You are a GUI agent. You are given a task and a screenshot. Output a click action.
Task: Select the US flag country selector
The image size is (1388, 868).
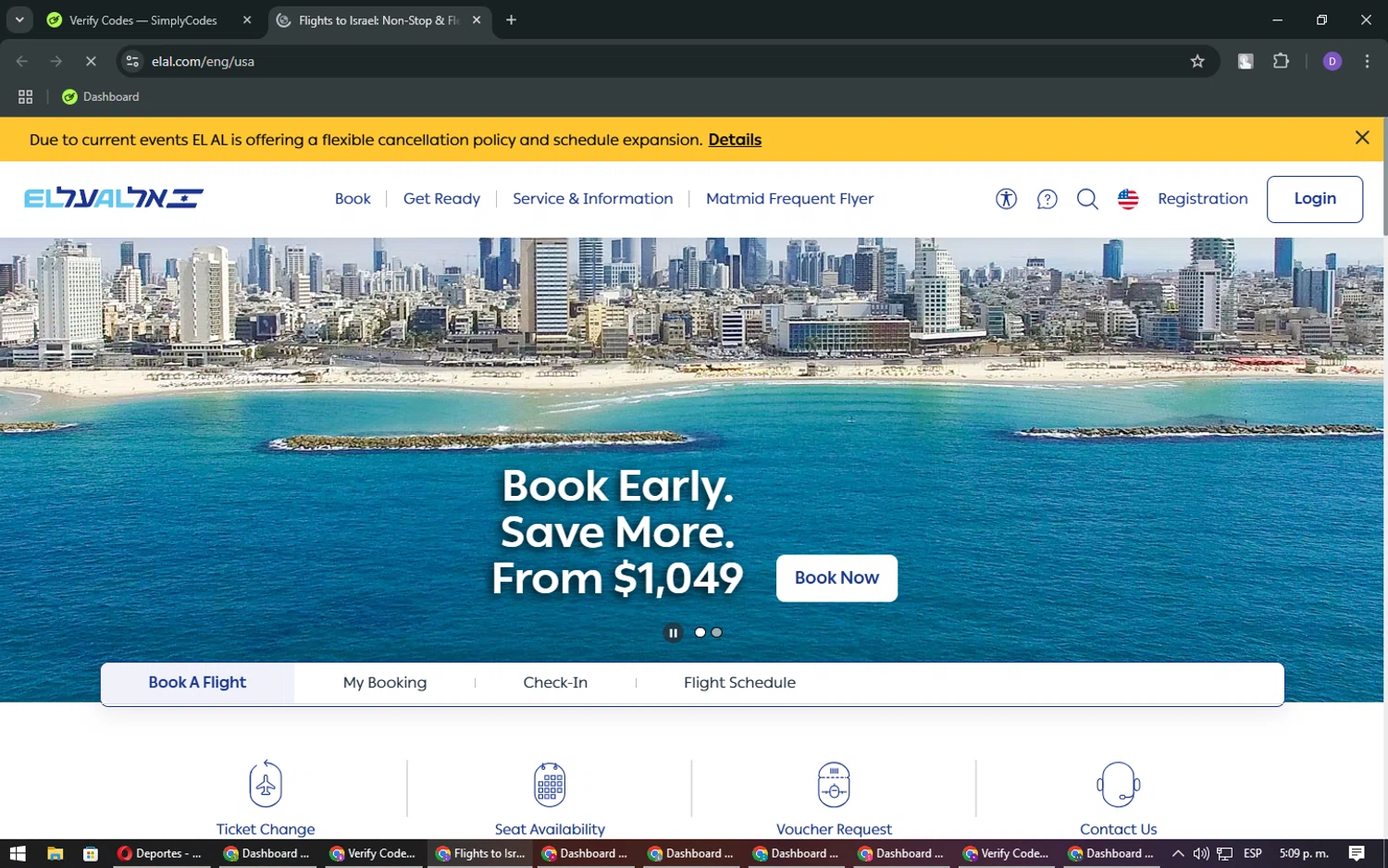[1128, 199]
